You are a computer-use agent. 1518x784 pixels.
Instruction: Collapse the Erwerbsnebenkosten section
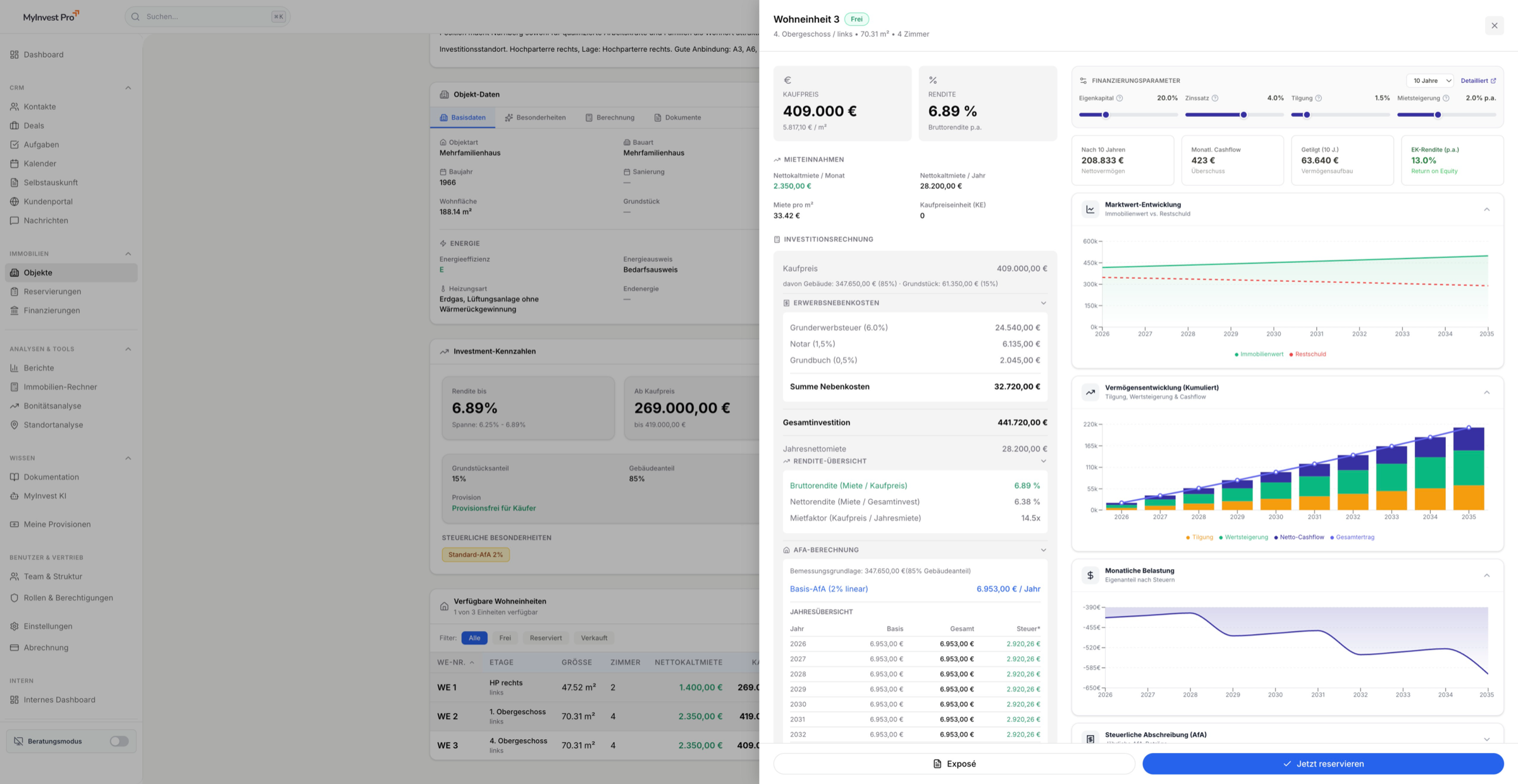(x=1043, y=303)
